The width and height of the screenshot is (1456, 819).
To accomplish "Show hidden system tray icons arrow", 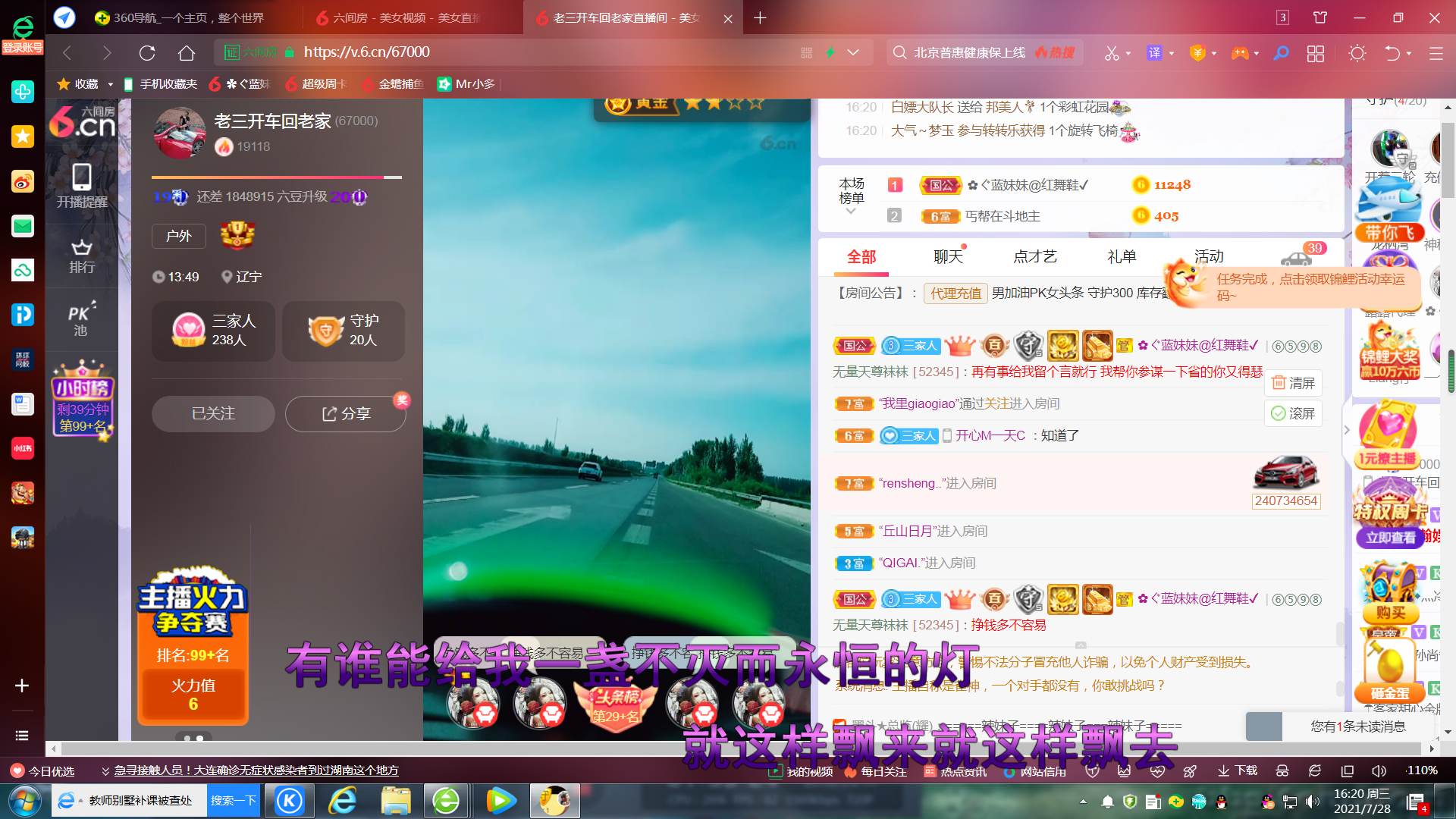I will tap(1083, 802).
